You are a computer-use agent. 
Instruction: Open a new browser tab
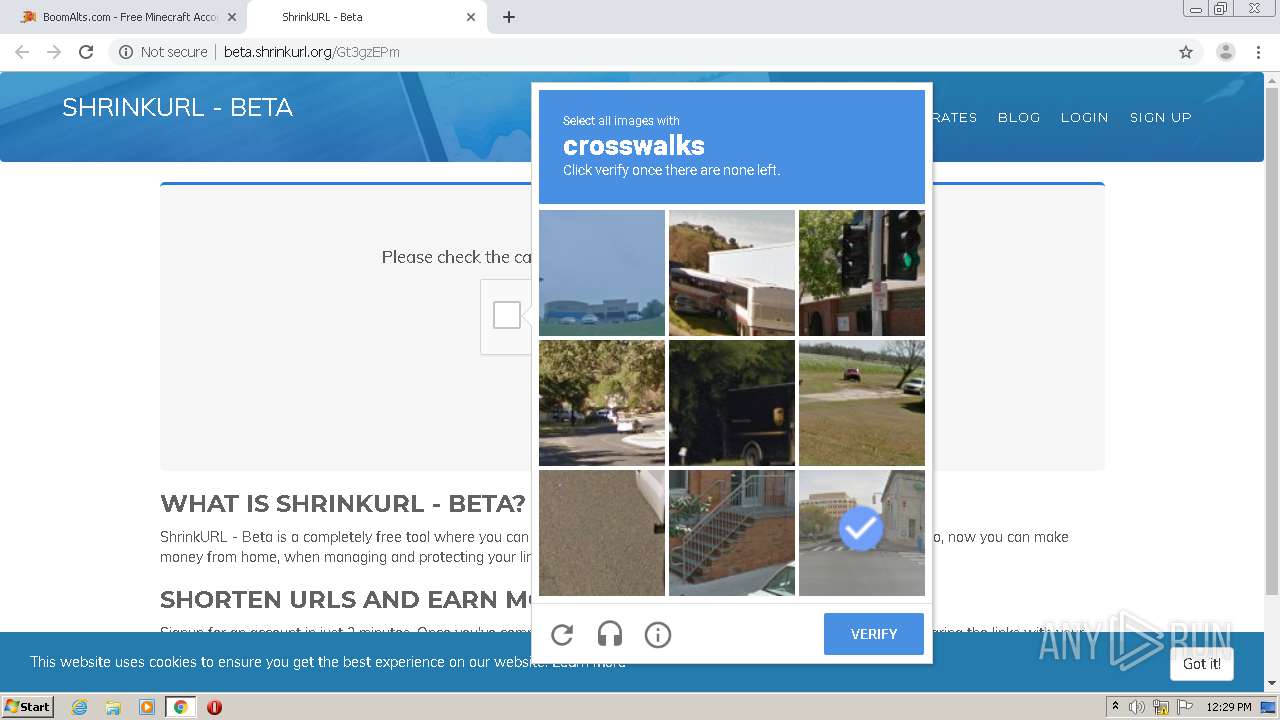(509, 17)
